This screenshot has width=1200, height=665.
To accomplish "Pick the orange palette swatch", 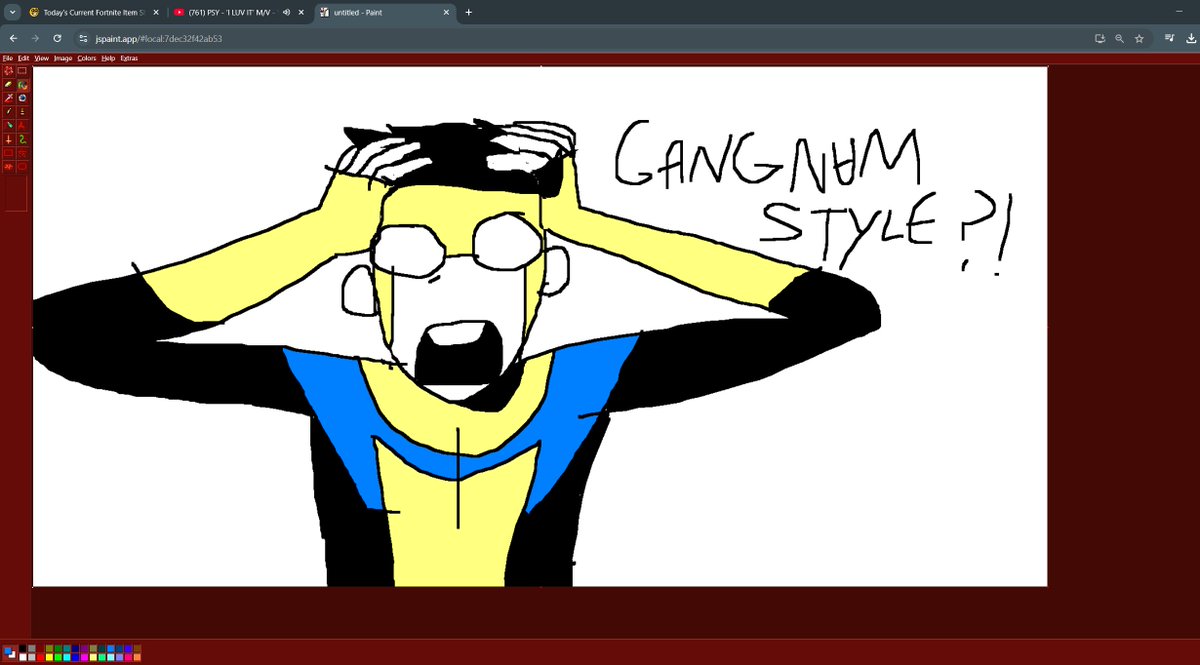I will (137, 657).
